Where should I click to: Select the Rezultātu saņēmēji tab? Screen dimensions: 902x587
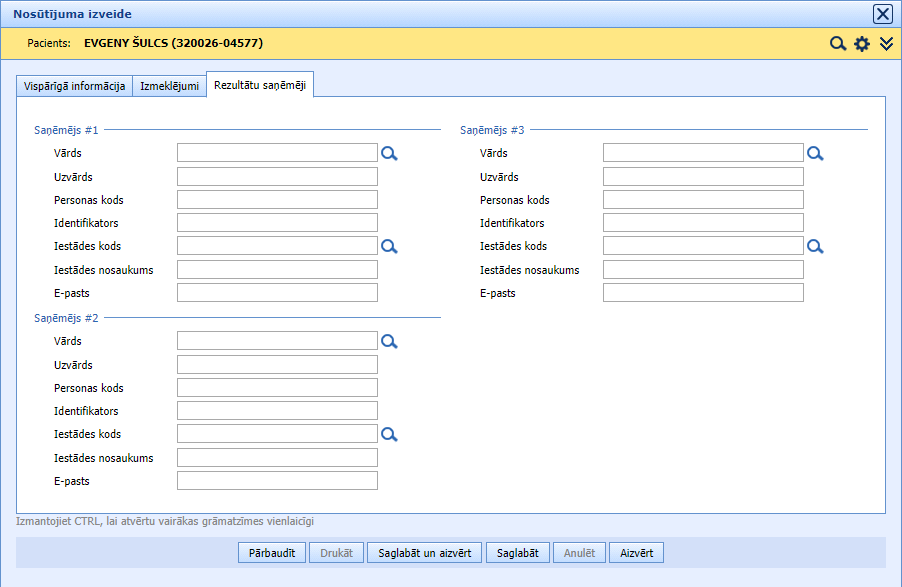(261, 85)
